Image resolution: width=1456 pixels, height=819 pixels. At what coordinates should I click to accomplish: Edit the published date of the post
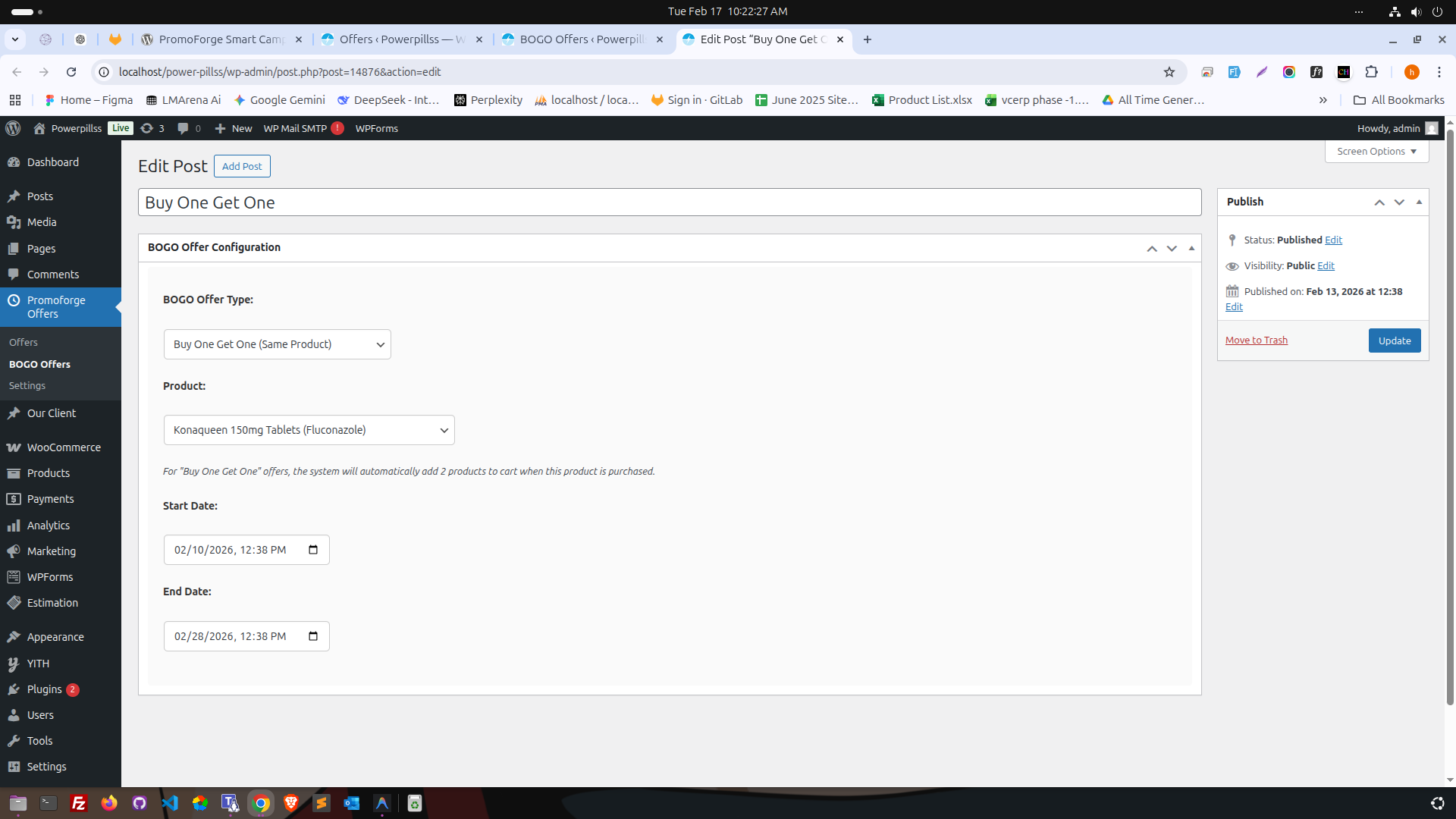pos(1234,306)
